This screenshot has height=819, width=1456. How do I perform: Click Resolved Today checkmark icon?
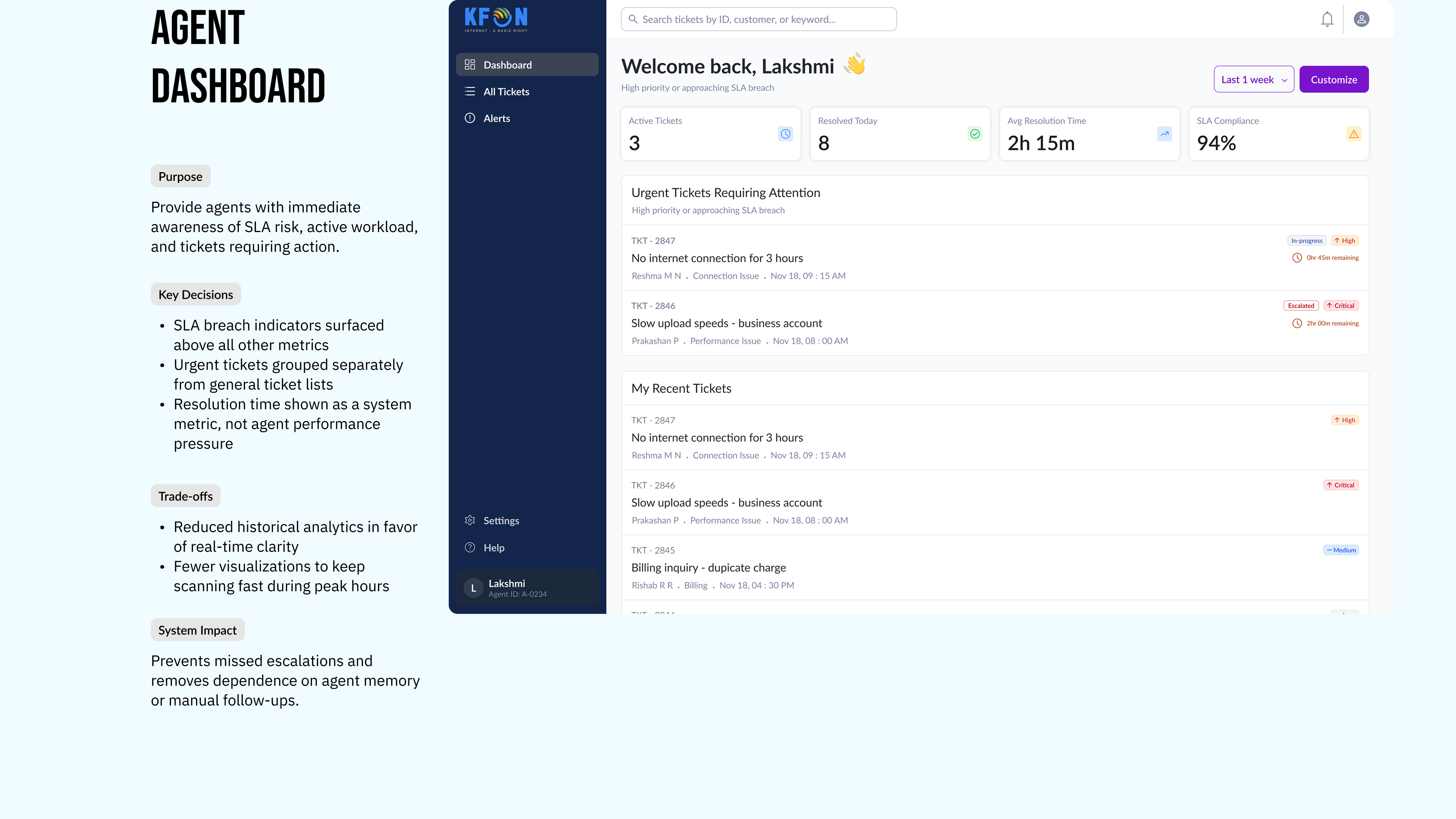975,134
